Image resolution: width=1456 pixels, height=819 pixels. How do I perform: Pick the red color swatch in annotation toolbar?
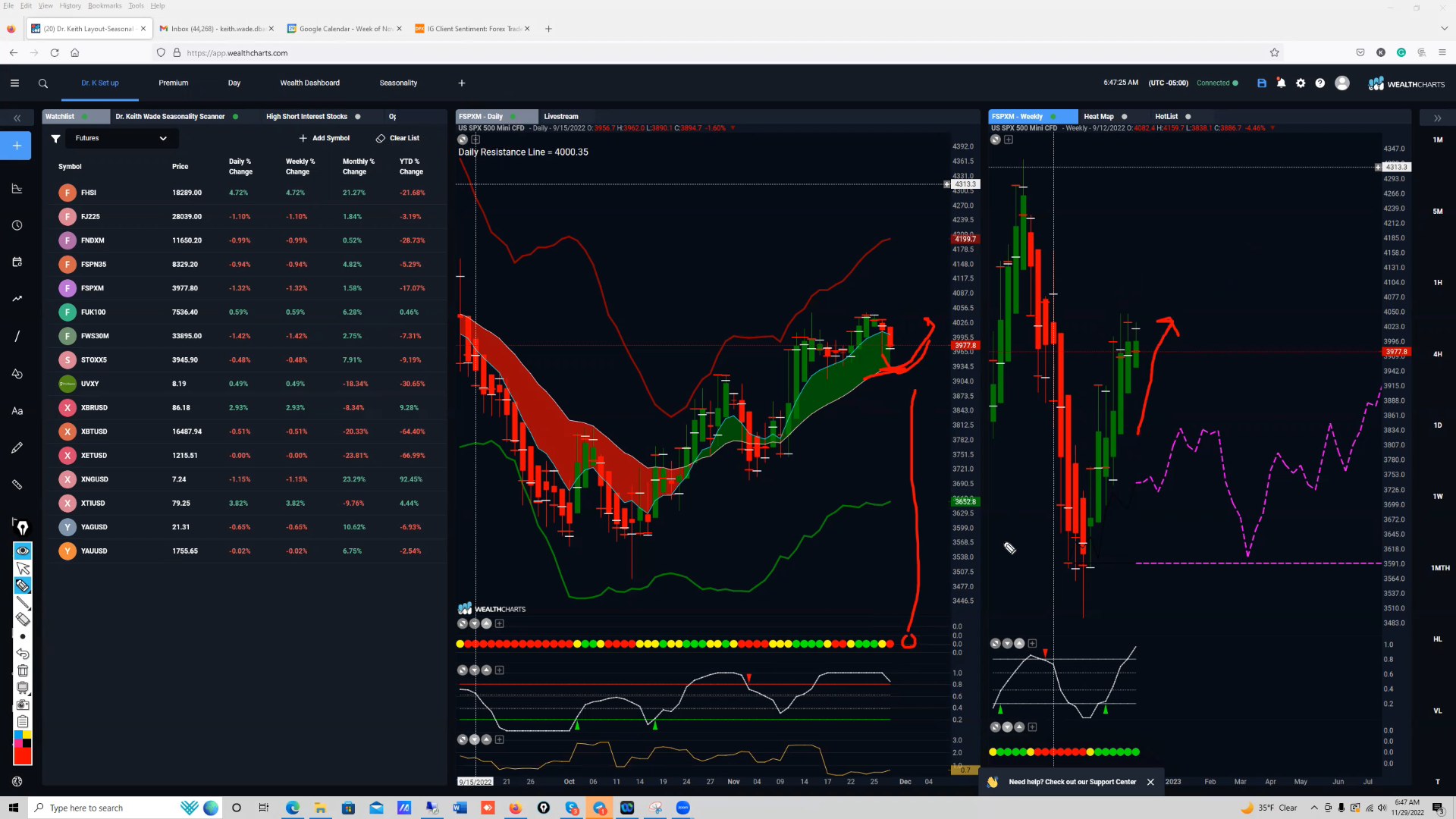(x=23, y=756)
